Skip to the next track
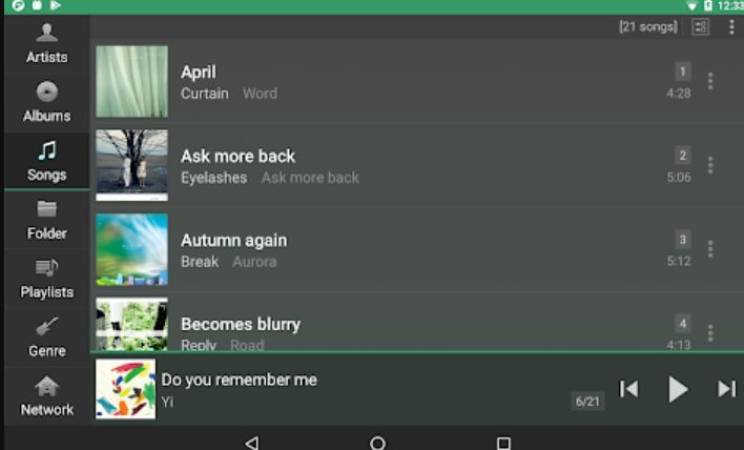The height and width of the screenshot is (450, 744). 726,389
